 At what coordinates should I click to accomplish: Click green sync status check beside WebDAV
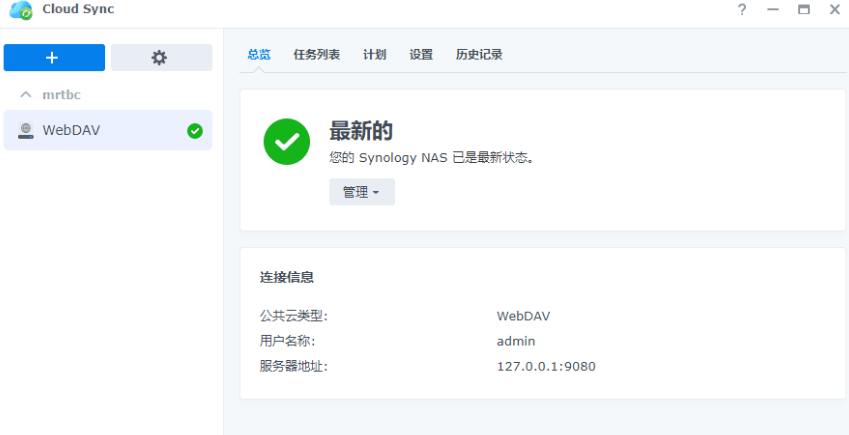coord(195,131)
